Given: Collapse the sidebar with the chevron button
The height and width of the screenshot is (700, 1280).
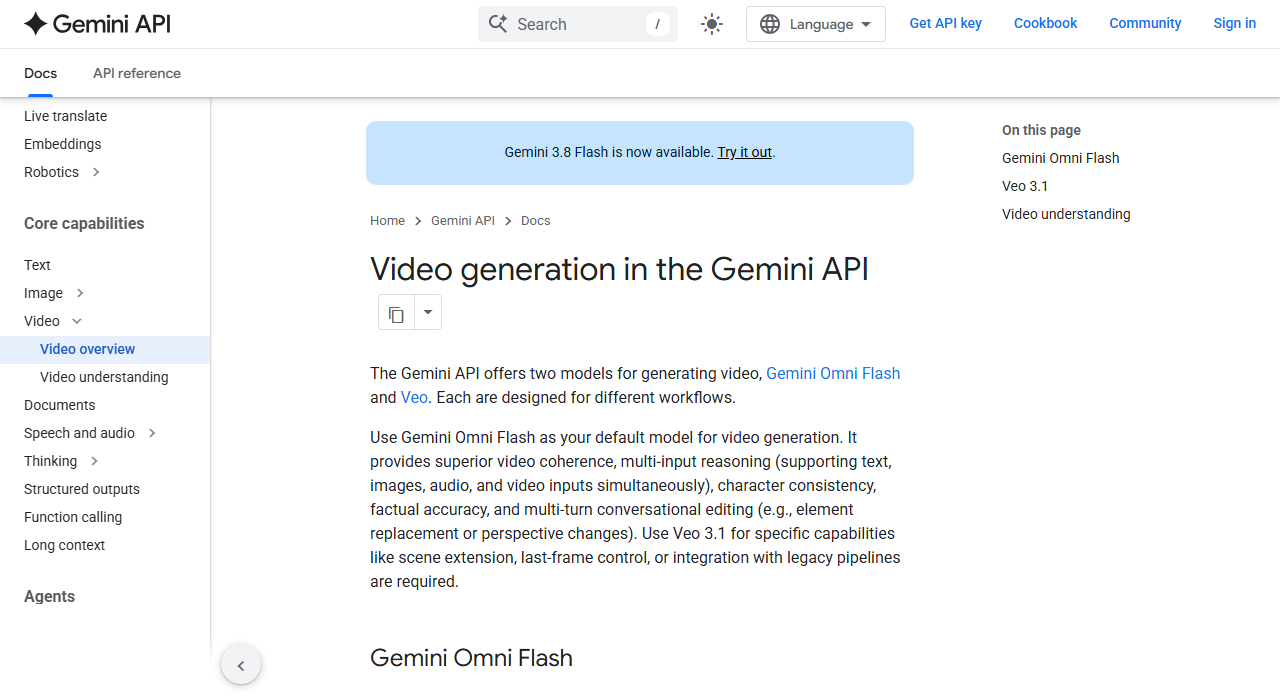Looking at the screenshot, I should pos(241,665).
